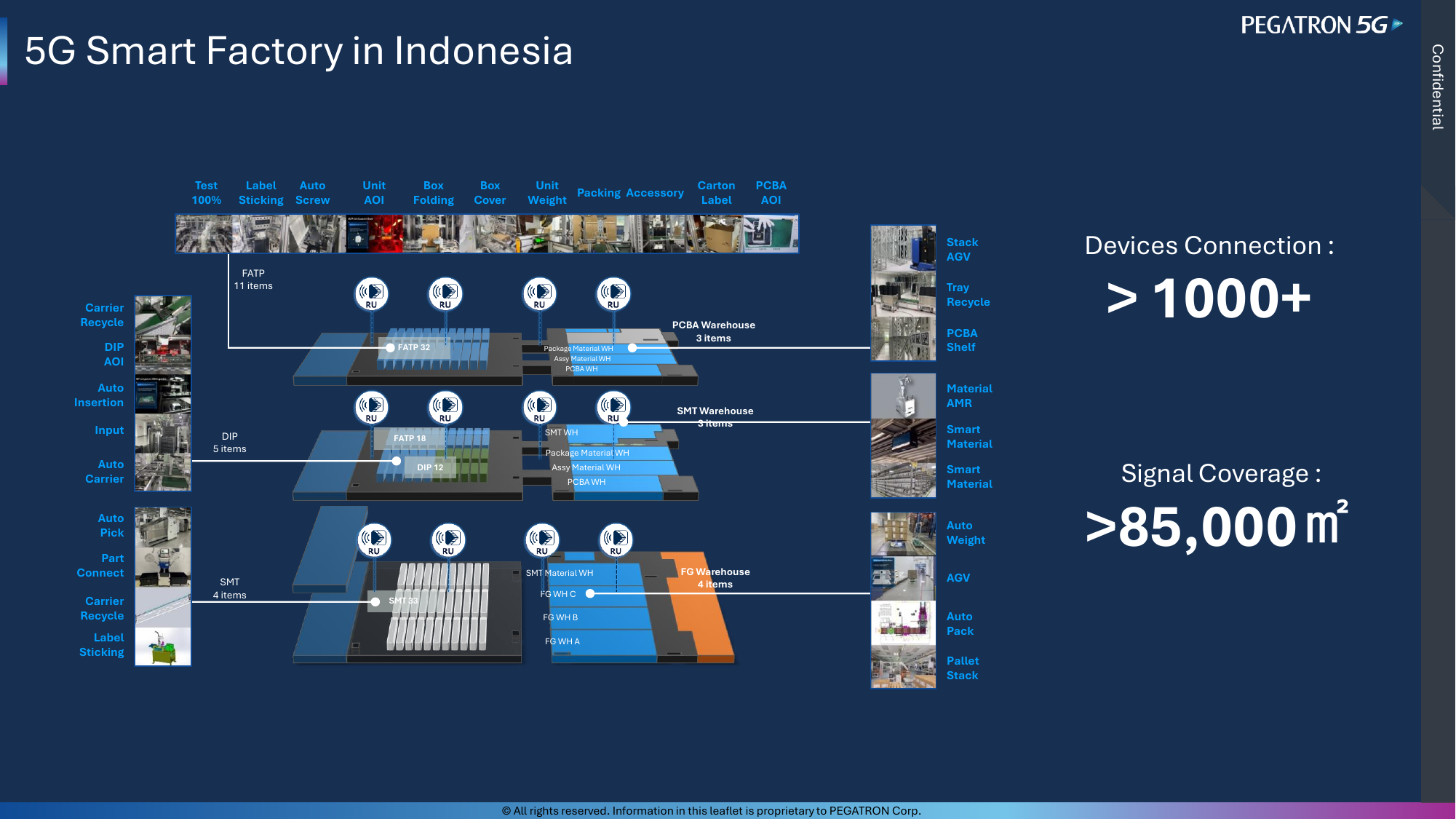
Task: Click the Test 100% label
Action: tap(206, 193)
